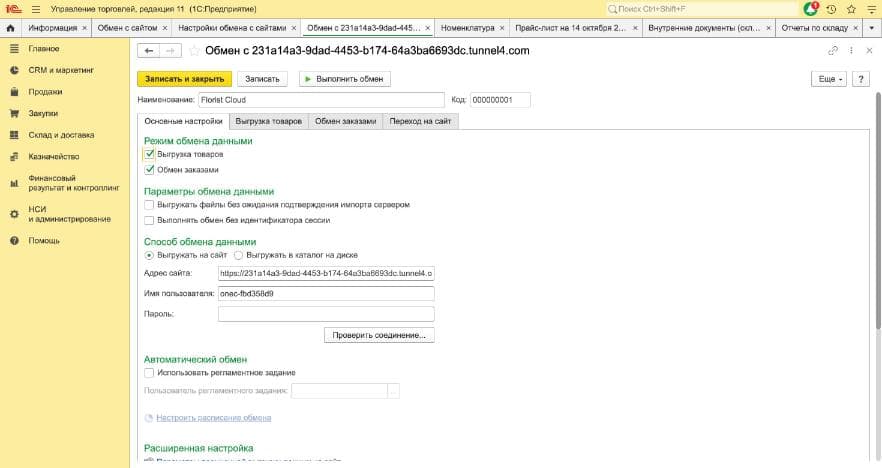Click the Имя пользователя input field
This screenshot has width=882, height=468.
click(326, 294)
